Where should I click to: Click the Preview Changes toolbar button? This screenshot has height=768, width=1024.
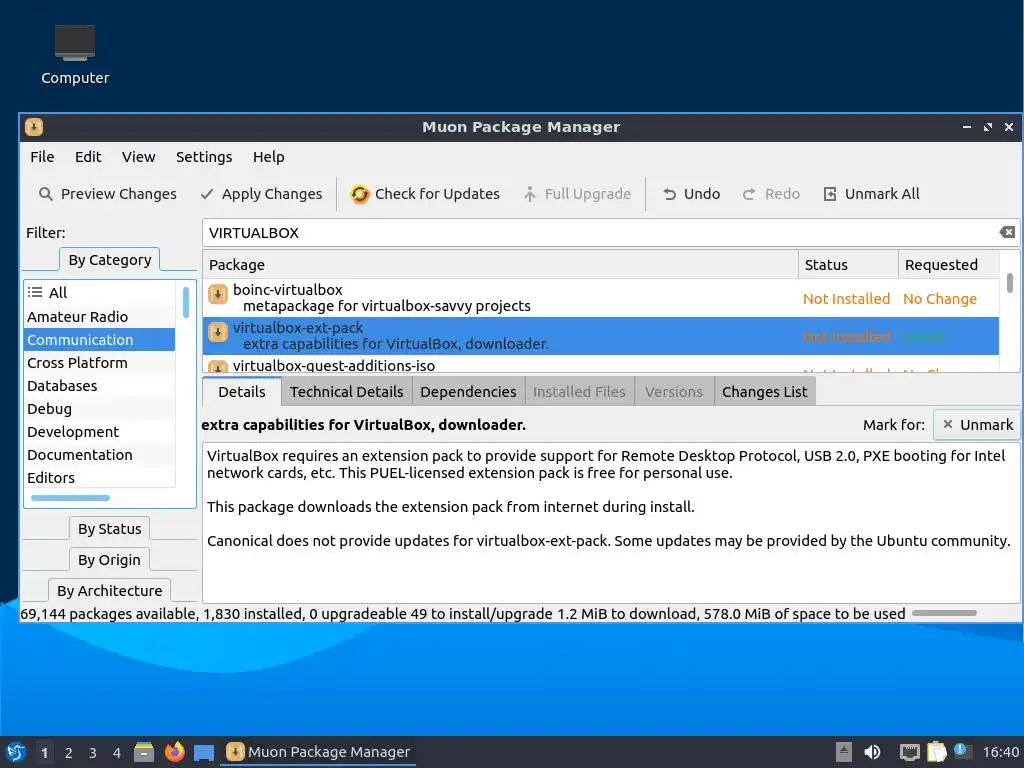(x=108, y=194)
